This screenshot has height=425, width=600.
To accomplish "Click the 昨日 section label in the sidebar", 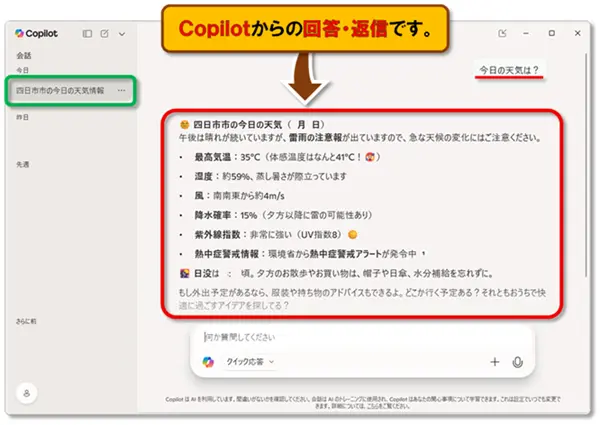I will coord(23,117).
